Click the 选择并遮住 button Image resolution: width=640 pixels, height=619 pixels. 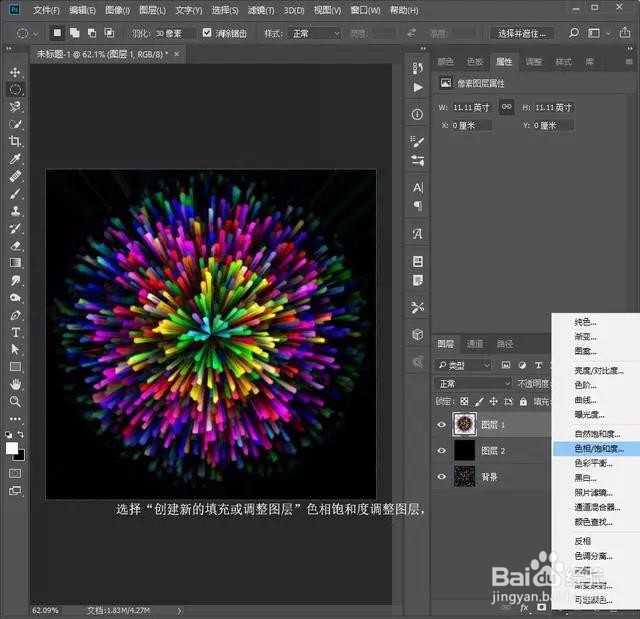(x=521, y=33)
